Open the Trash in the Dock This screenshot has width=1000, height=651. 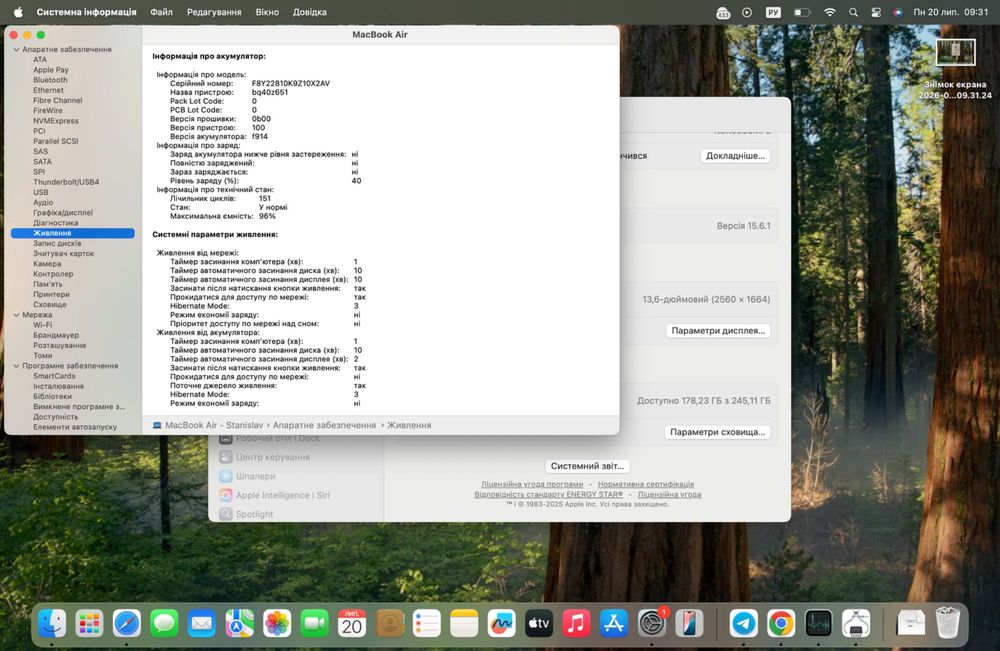click(948, 623)
